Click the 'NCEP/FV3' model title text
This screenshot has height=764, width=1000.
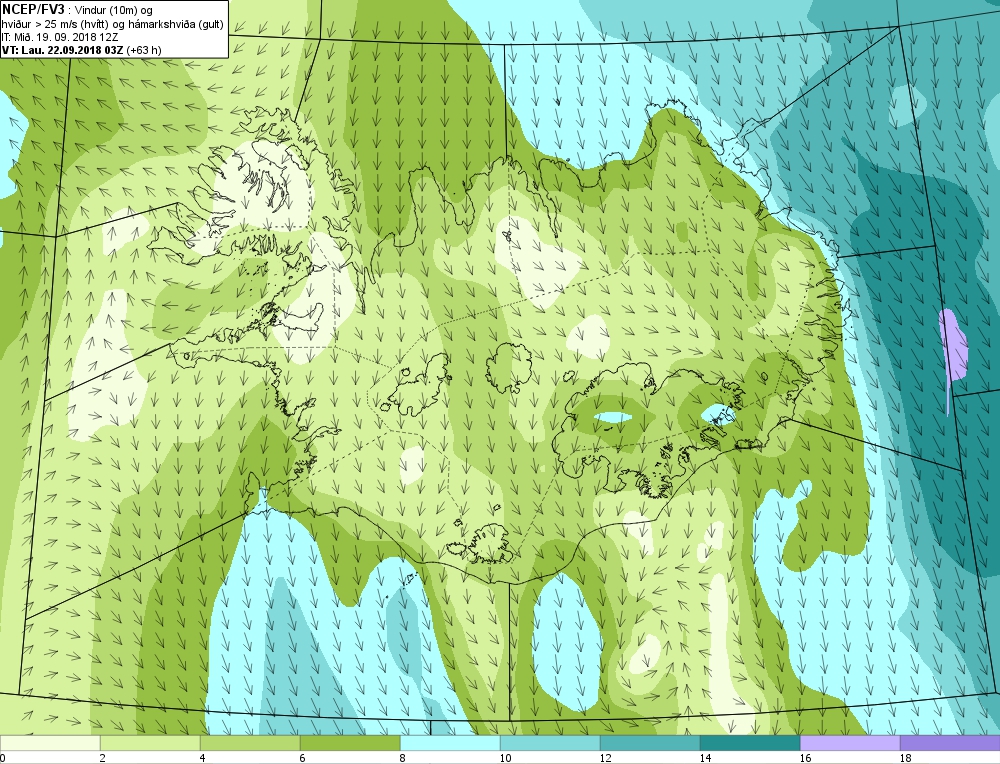coord(33,10)
